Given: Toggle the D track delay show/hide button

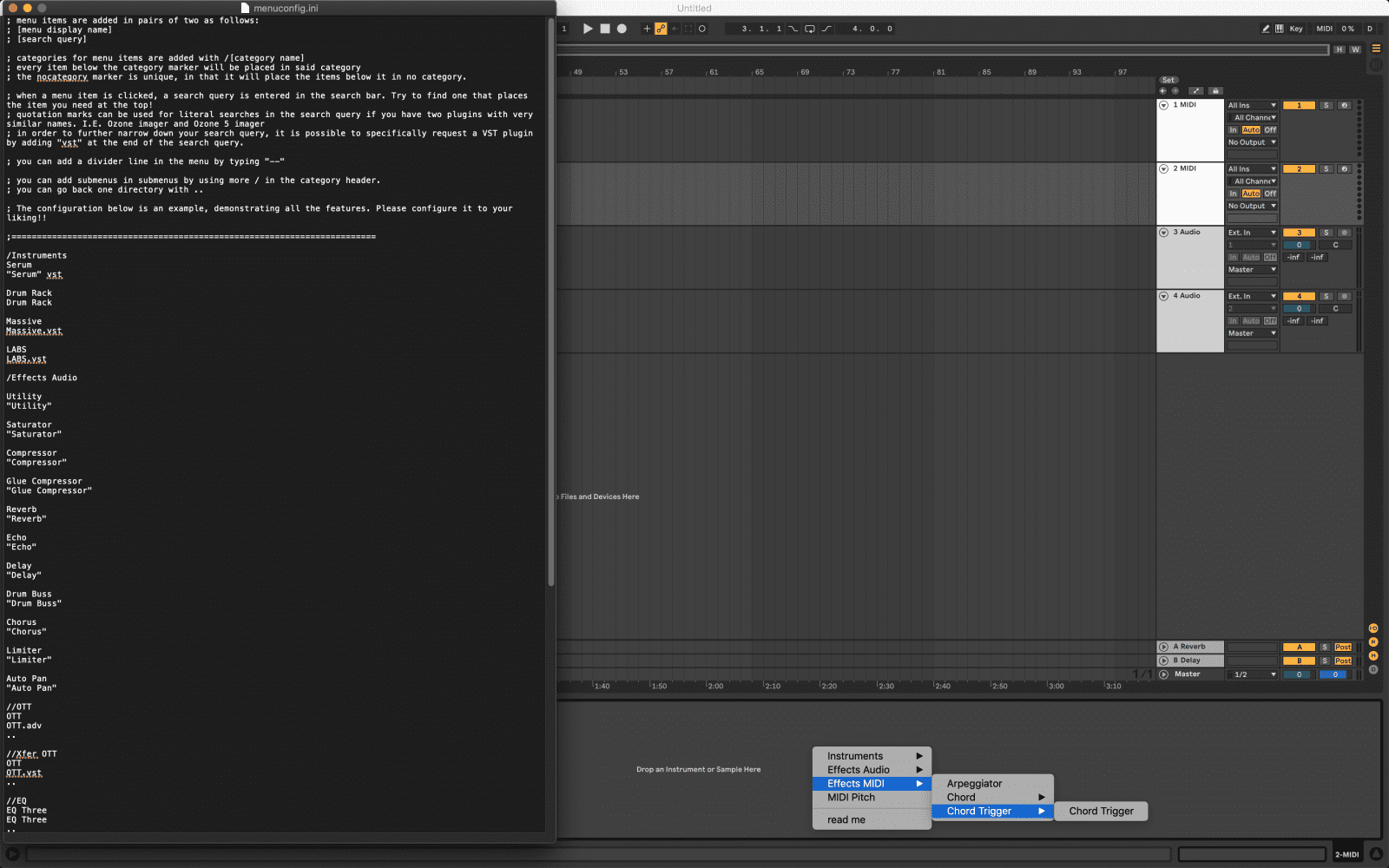Looking at the screenshot, I should click(x=1373, y=669).
